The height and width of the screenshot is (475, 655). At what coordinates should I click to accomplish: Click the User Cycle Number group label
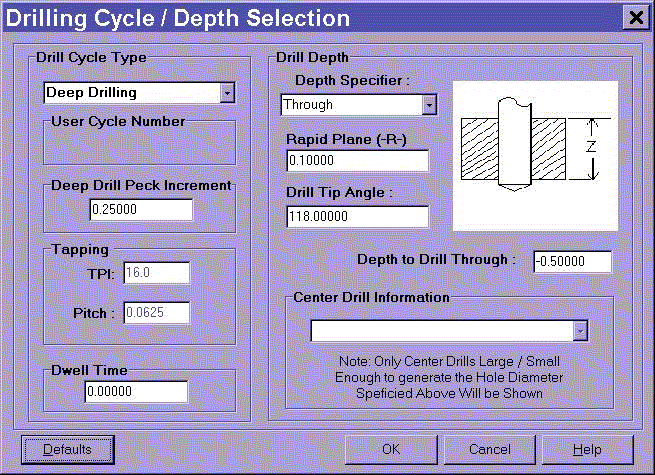pyautogui.click(x=118, y=122)
